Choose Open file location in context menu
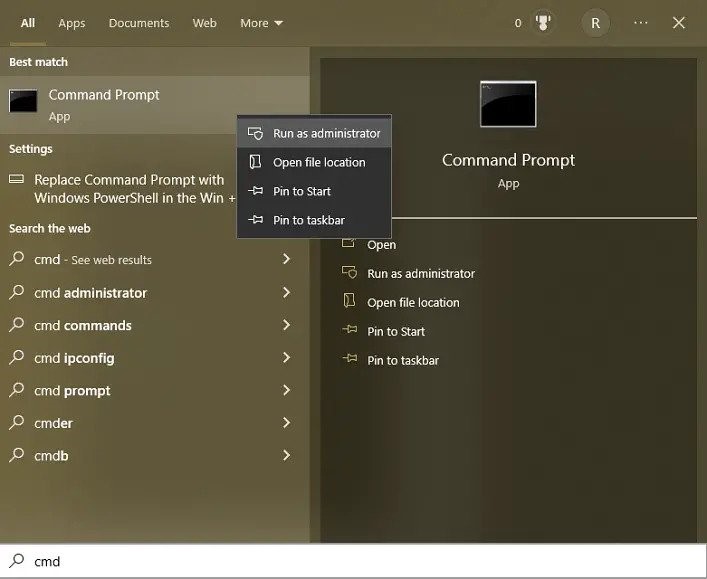This screenshot has height=579, width=707. [x=314, y=162]
